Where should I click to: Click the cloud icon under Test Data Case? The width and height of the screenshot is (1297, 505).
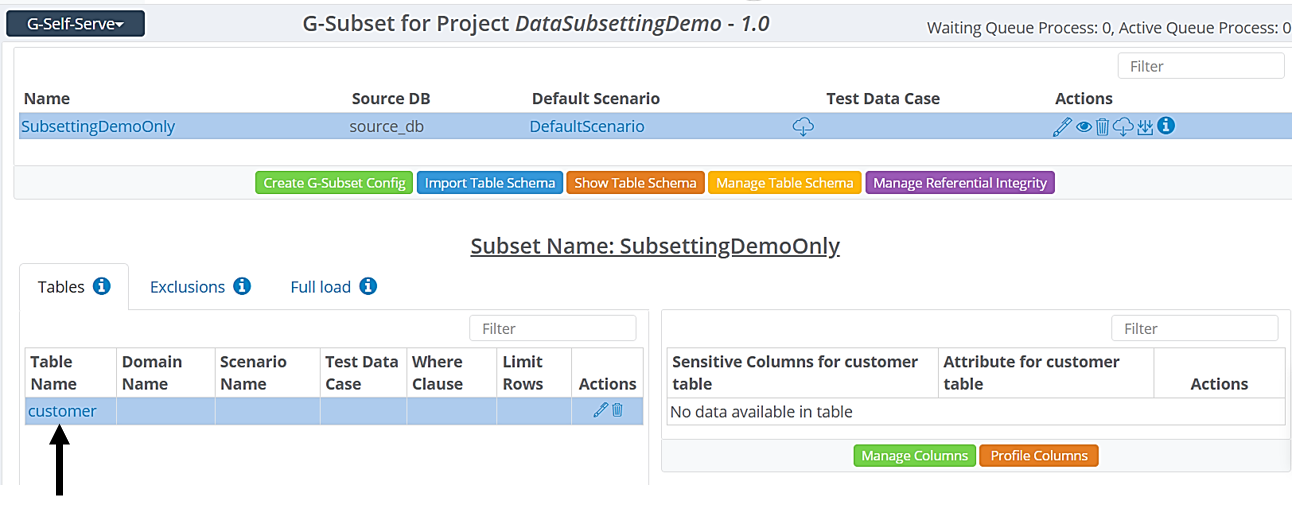(x=803, y=127)
